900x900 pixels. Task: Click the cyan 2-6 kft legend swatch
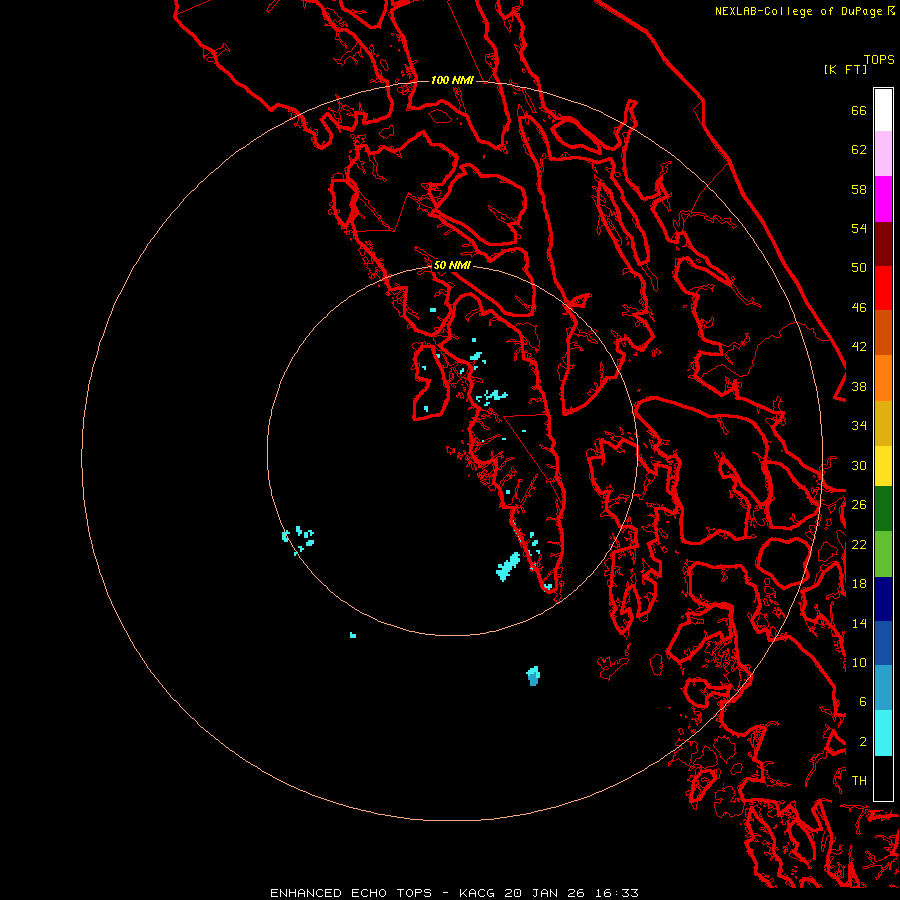point(883,733)
